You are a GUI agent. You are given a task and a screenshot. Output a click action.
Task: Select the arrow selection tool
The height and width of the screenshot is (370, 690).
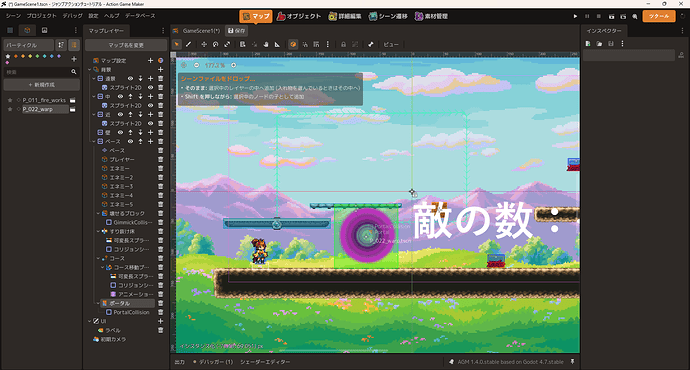pyautogui.click(x=176, y=44)
